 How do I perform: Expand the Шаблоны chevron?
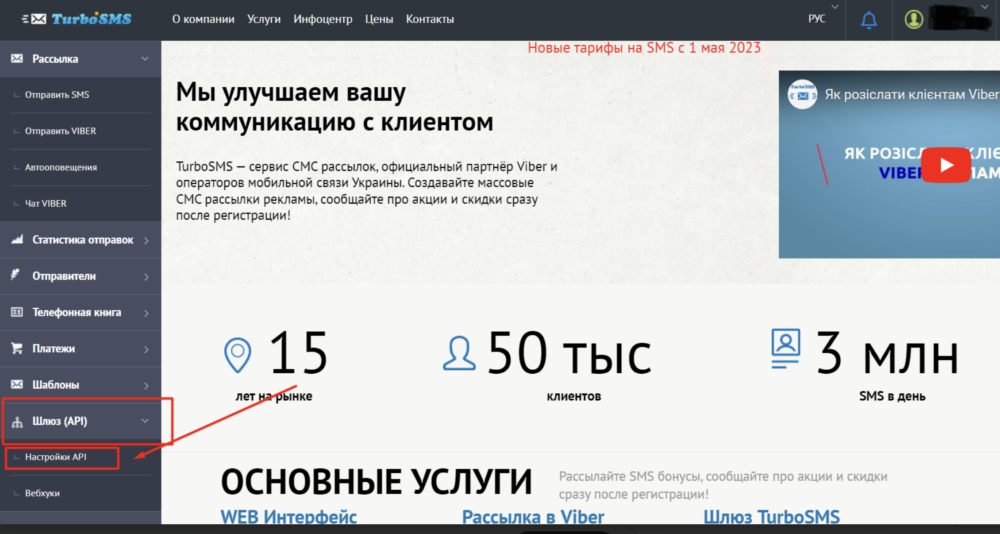[146, 386]
